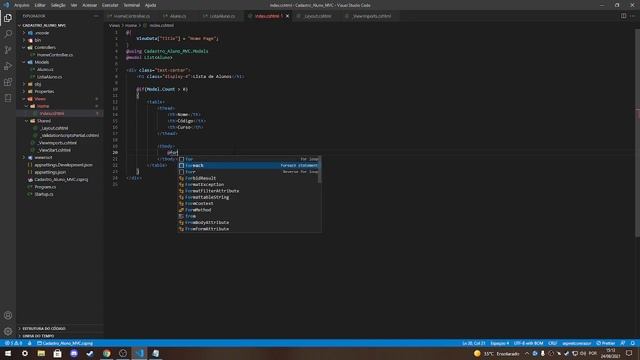
Task: Change the UTF-8 with BOM encoding
Action: pos(528,343)
